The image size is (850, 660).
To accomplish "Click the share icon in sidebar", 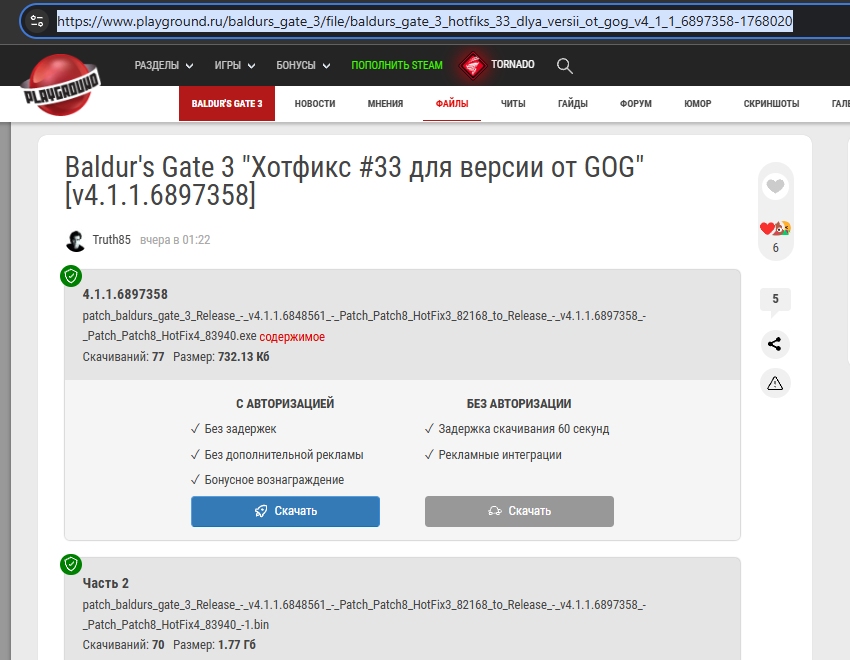I will tap(775, 344).
